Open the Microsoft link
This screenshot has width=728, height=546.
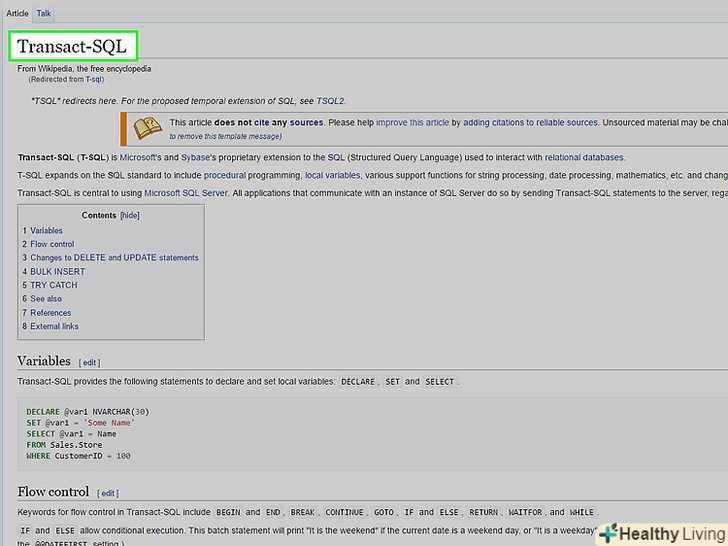pyautogui.click(x=140, y=157)
